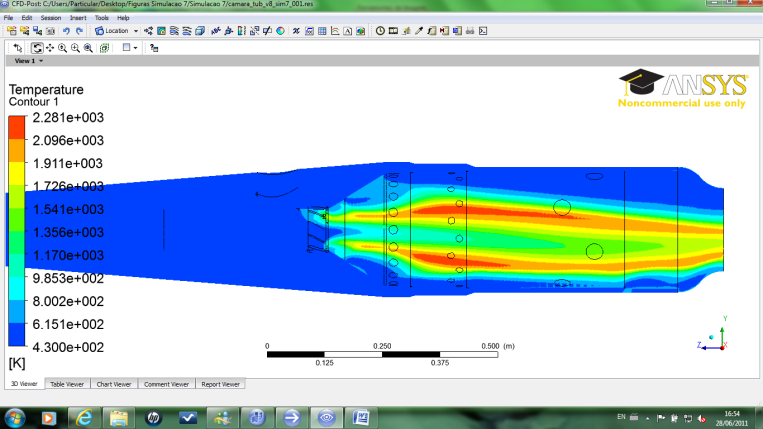Click the Redo arrow in toolbar

tap(79, 31)
